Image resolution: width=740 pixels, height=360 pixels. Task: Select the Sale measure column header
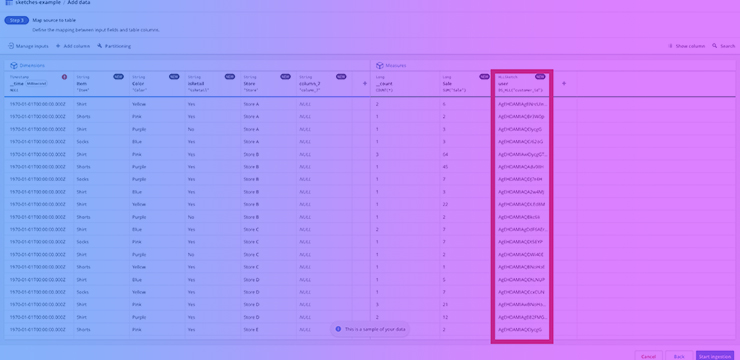[465, 84]
